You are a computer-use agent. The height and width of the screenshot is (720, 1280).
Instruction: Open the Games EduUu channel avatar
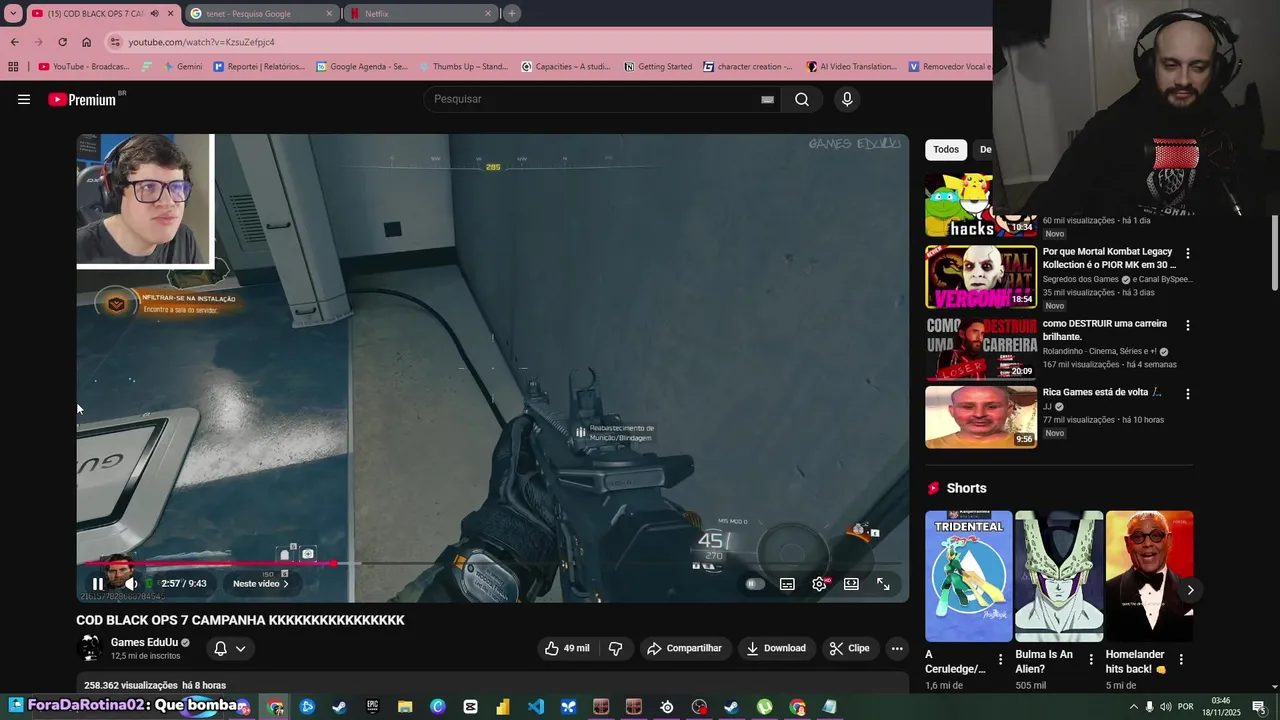[x=90, y=648]
